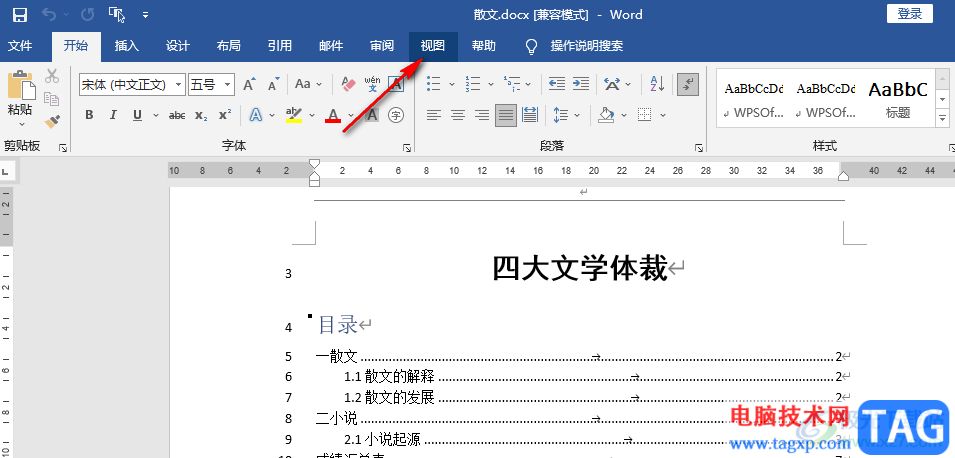Sort the text with the A-Z sort icon

pyautogui.click(x=657, y=83)
